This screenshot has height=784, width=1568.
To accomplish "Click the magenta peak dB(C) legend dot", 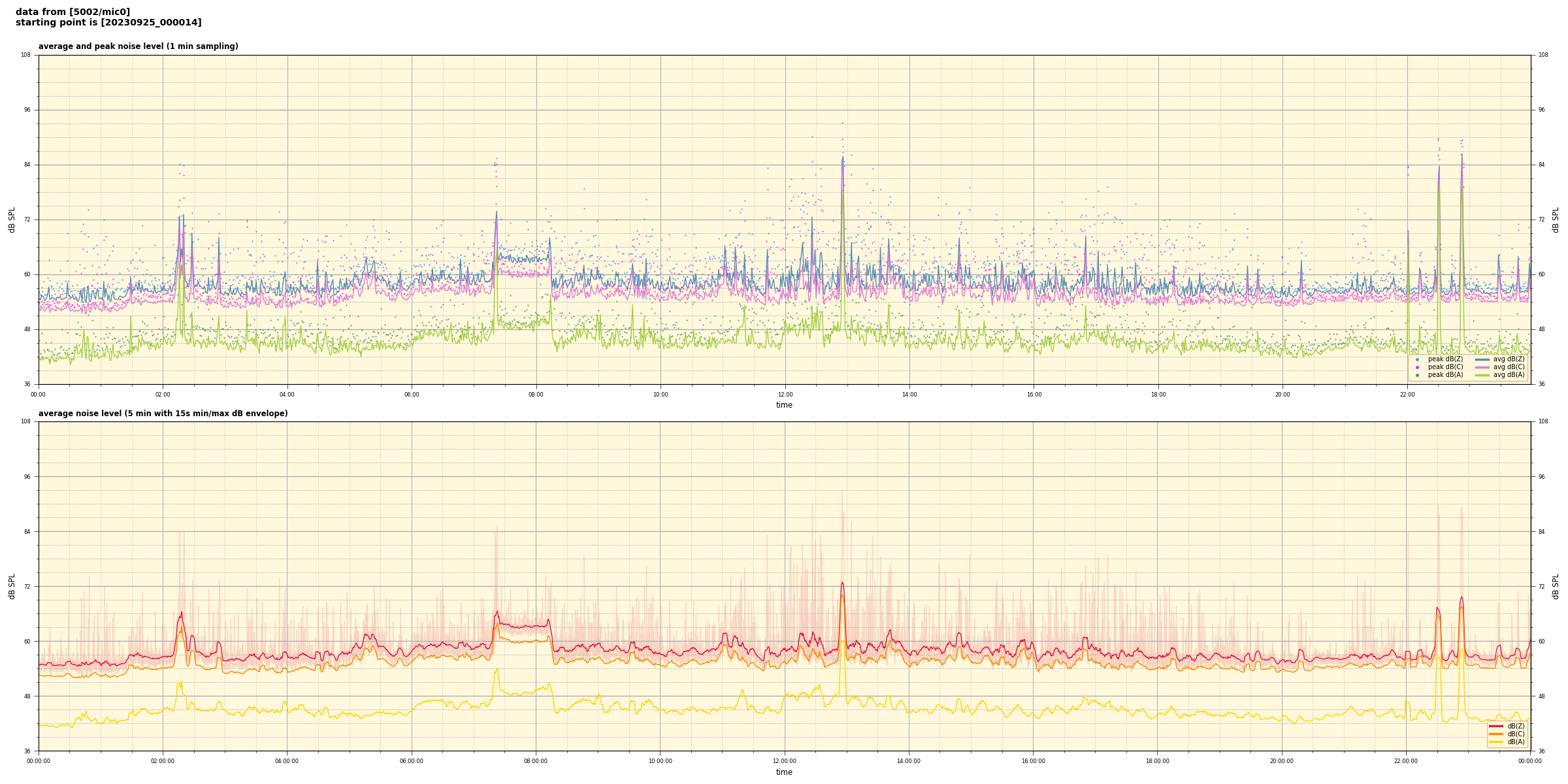I will (1417, 367).
